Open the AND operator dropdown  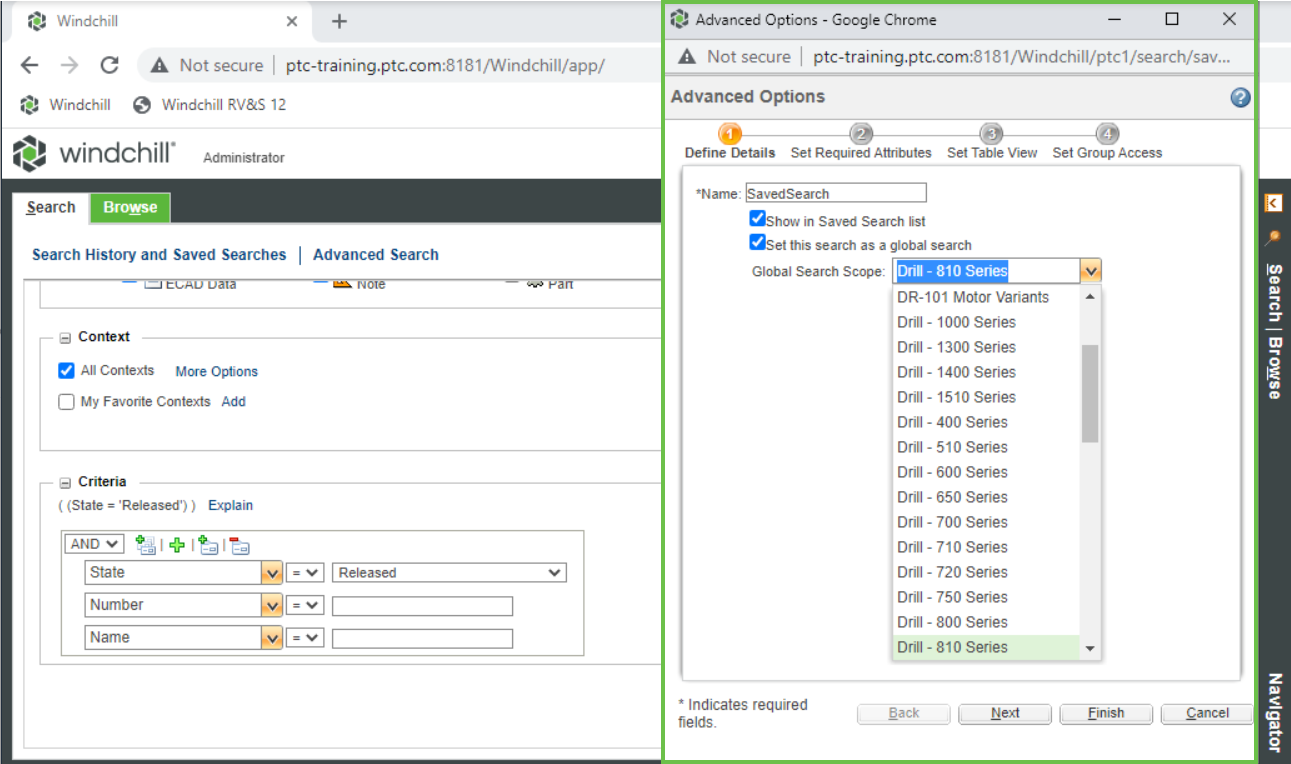94,544
